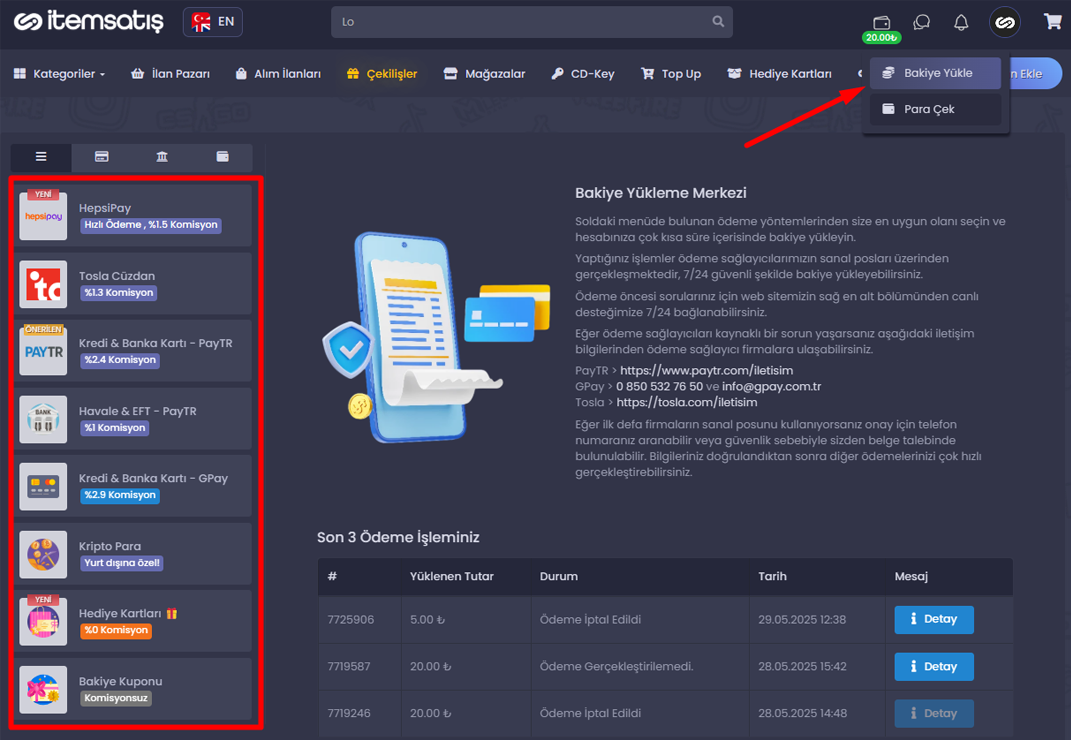Click the Tosla logo icon
The height and width of the screenshot is (740, 1071).
click(43, 284)
